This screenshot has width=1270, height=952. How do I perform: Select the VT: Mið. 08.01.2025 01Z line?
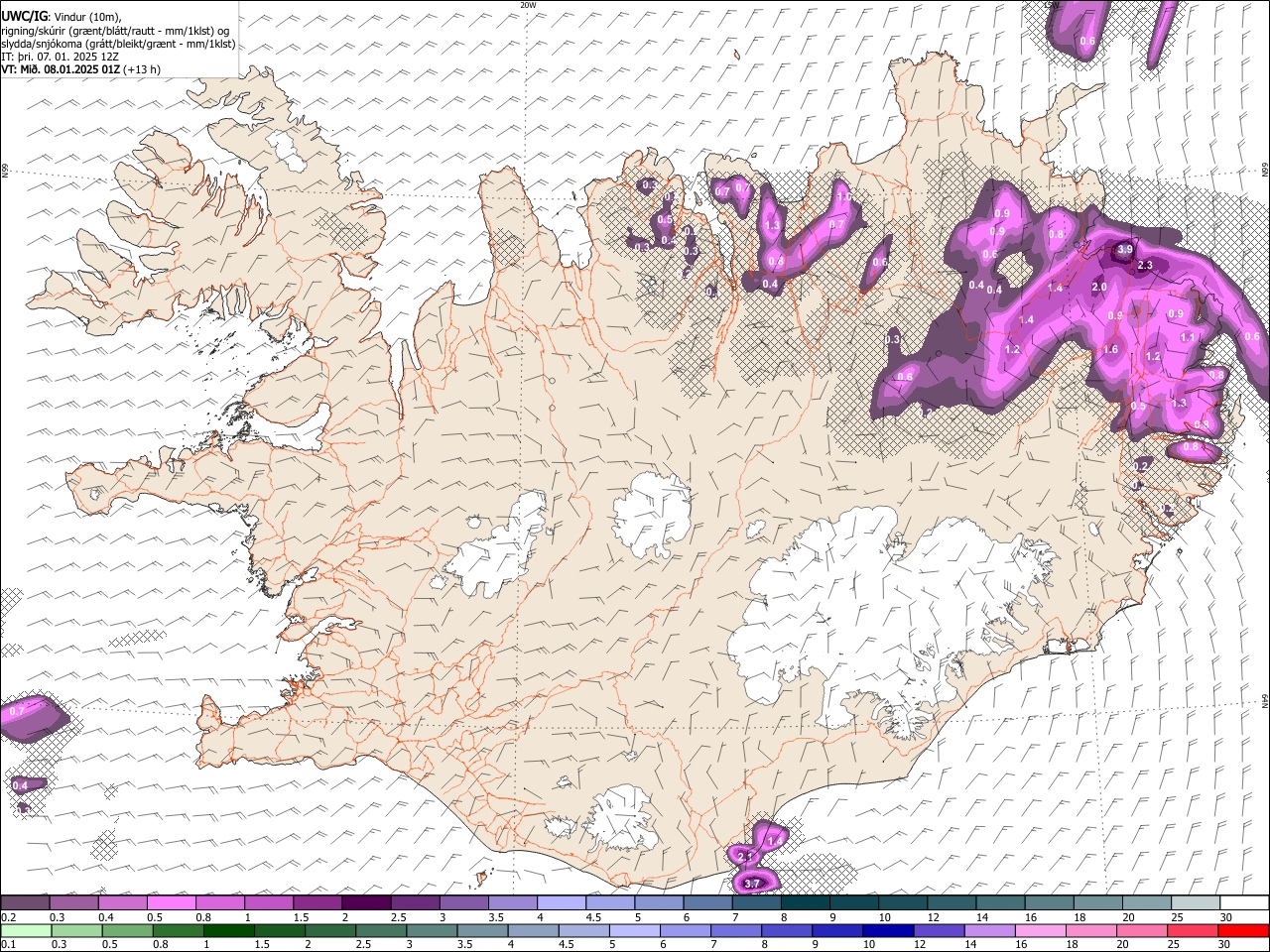(x=62, y=69)
